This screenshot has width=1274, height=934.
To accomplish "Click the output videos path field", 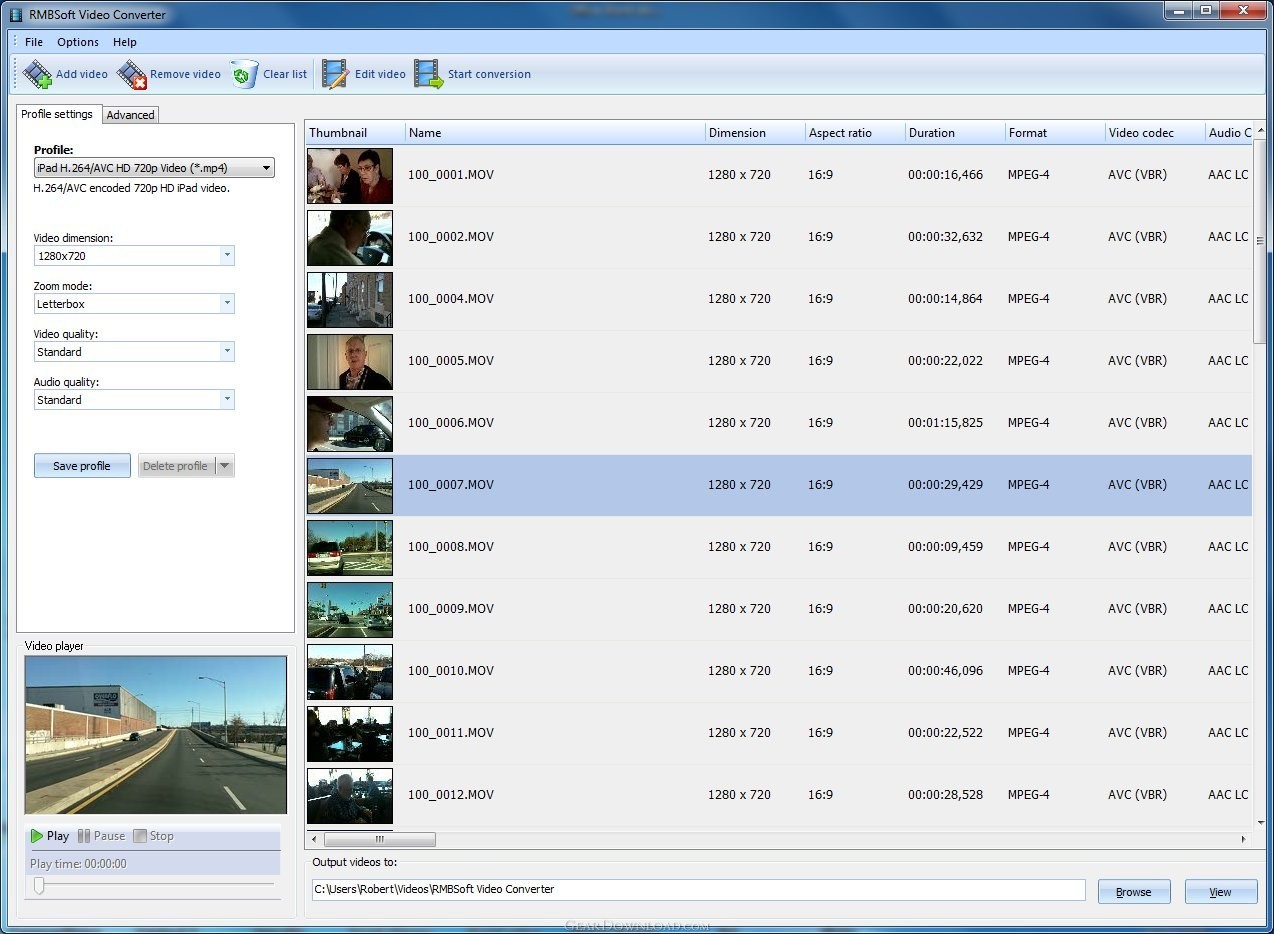I will [697, 889].
